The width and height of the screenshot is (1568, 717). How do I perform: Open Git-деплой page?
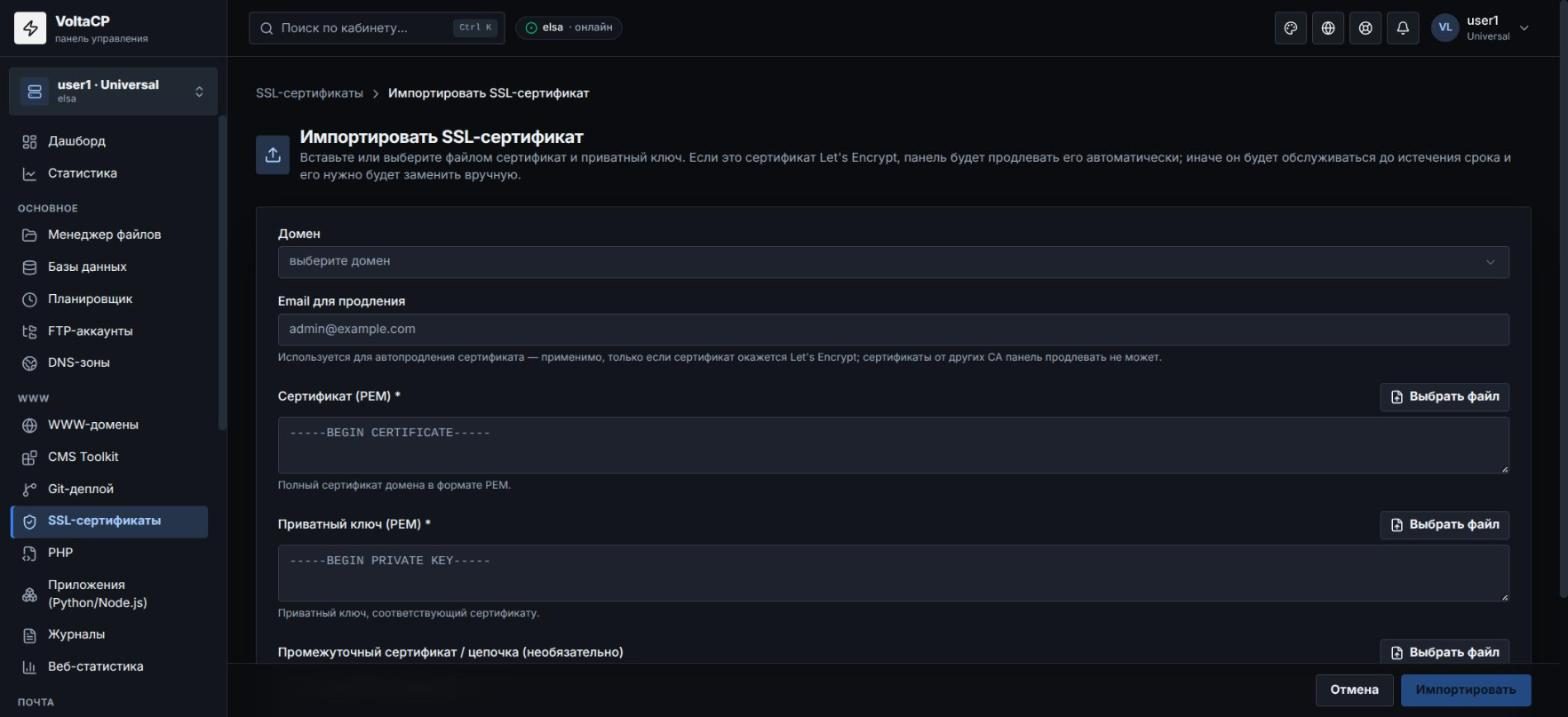click(109, 489)
